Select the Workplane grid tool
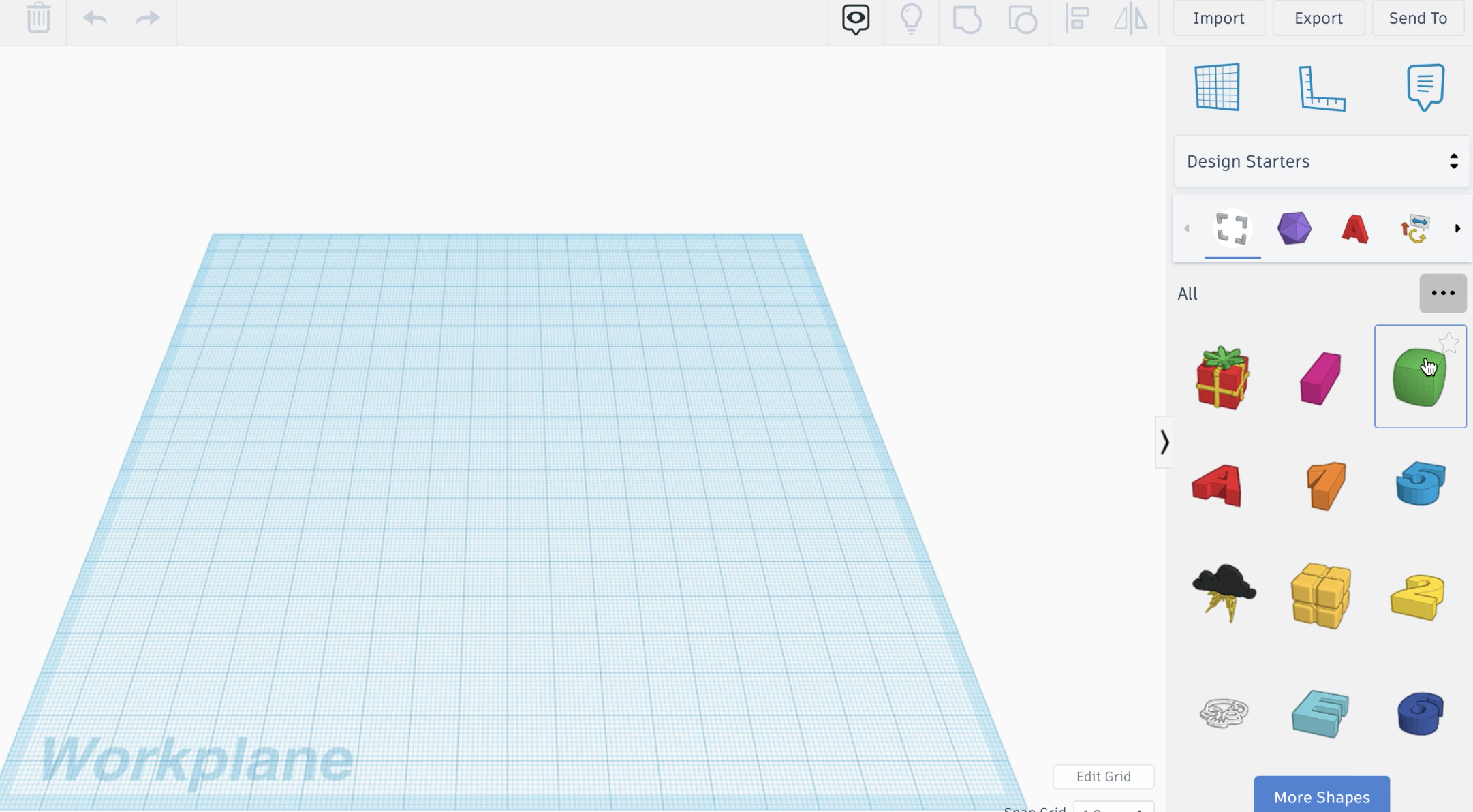 tap(1218, 87)
